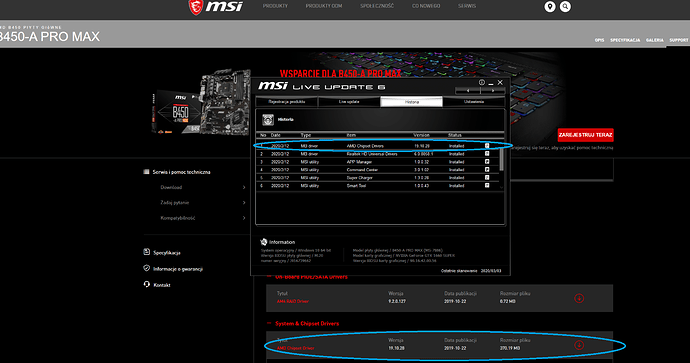The width and height of the screenshot is (690, 363).
Task: Click the left arrow button in Live Update
Action: 467,90
